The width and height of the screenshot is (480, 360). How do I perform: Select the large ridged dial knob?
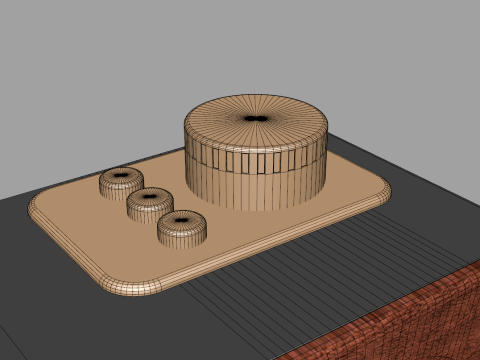click(x=256, y=153)
